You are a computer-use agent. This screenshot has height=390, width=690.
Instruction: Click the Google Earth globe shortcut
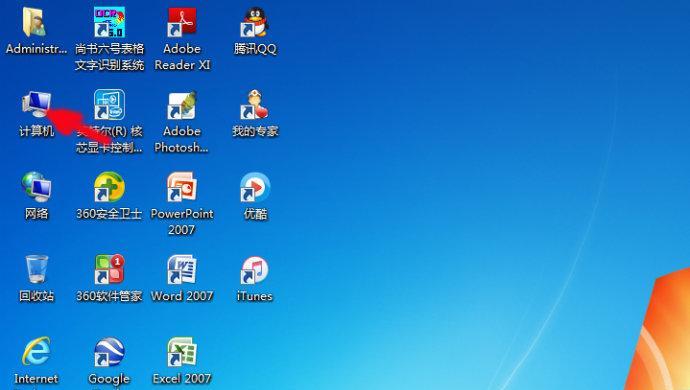[109, 352]
